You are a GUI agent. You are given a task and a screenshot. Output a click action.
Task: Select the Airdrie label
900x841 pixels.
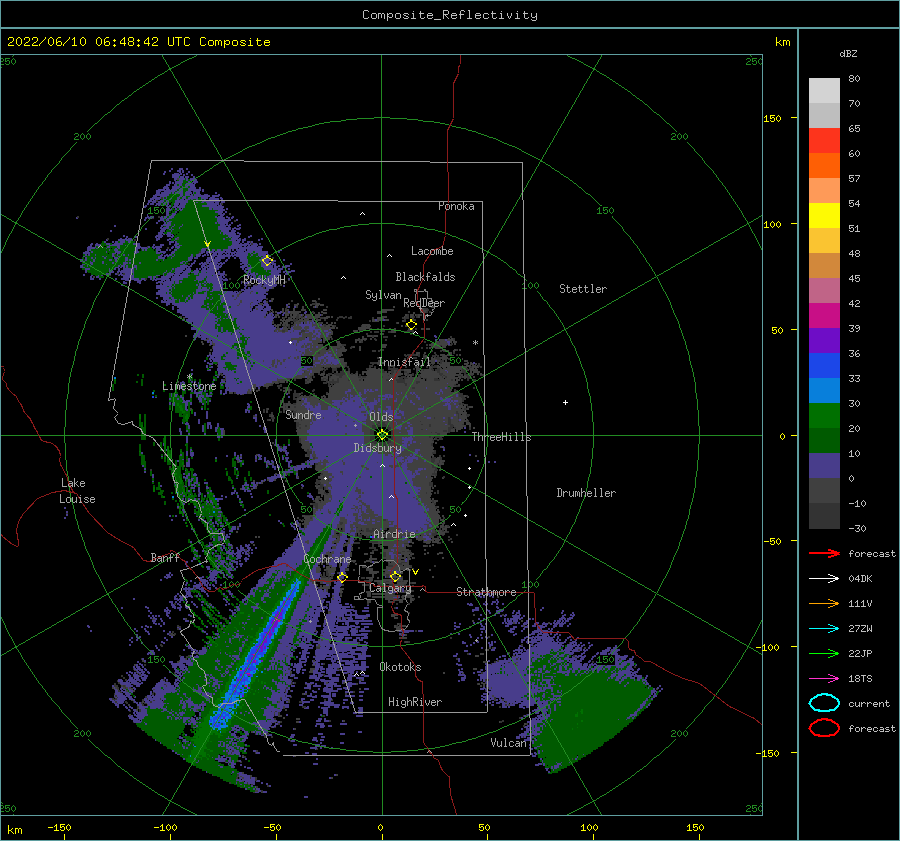394,534
